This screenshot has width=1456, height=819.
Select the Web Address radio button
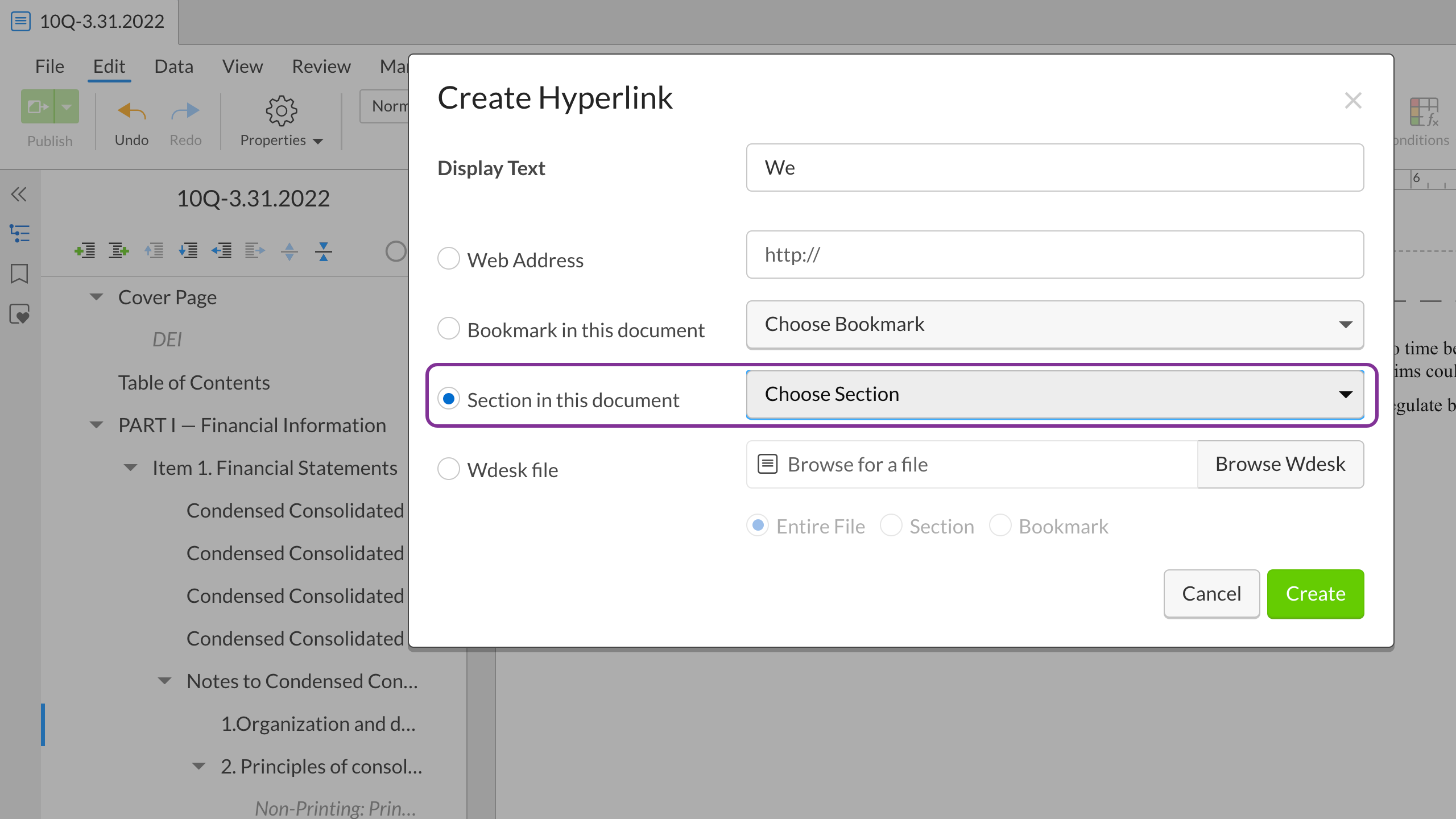pyautogui.click(x=449, y=258)
